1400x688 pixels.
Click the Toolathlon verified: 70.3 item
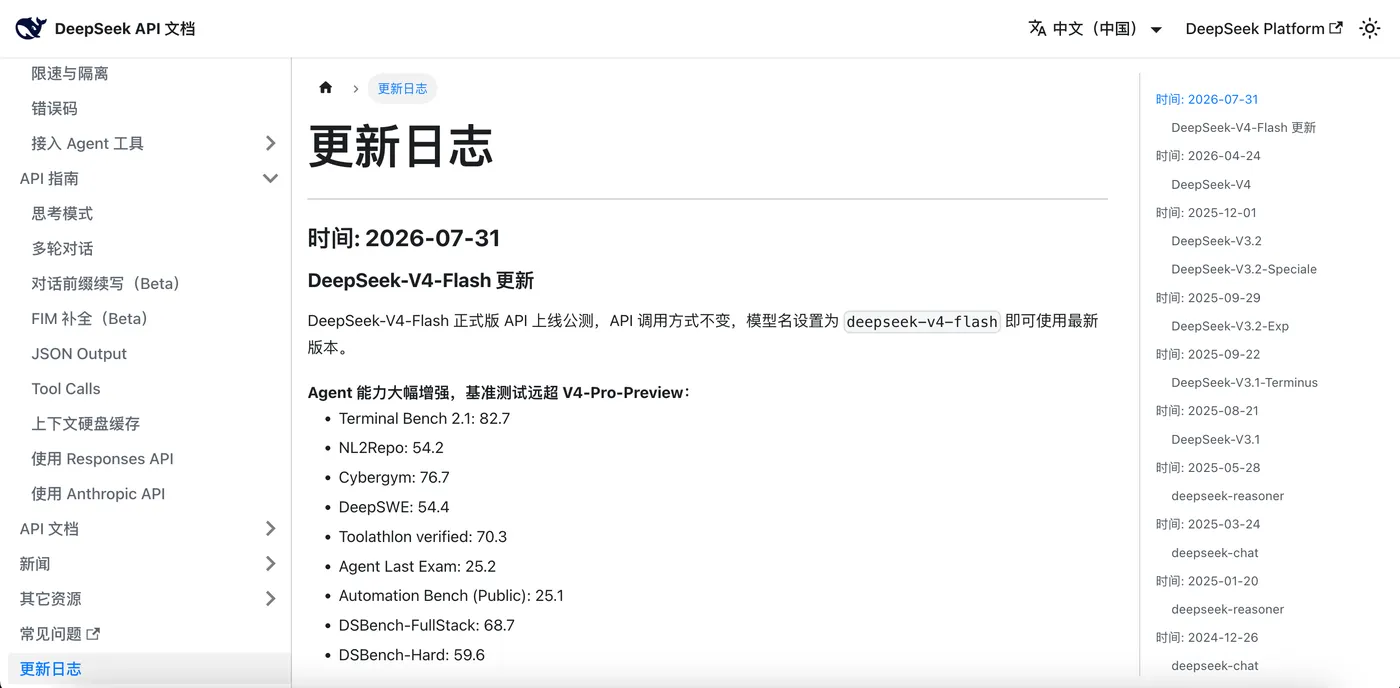tap(423, 536)
